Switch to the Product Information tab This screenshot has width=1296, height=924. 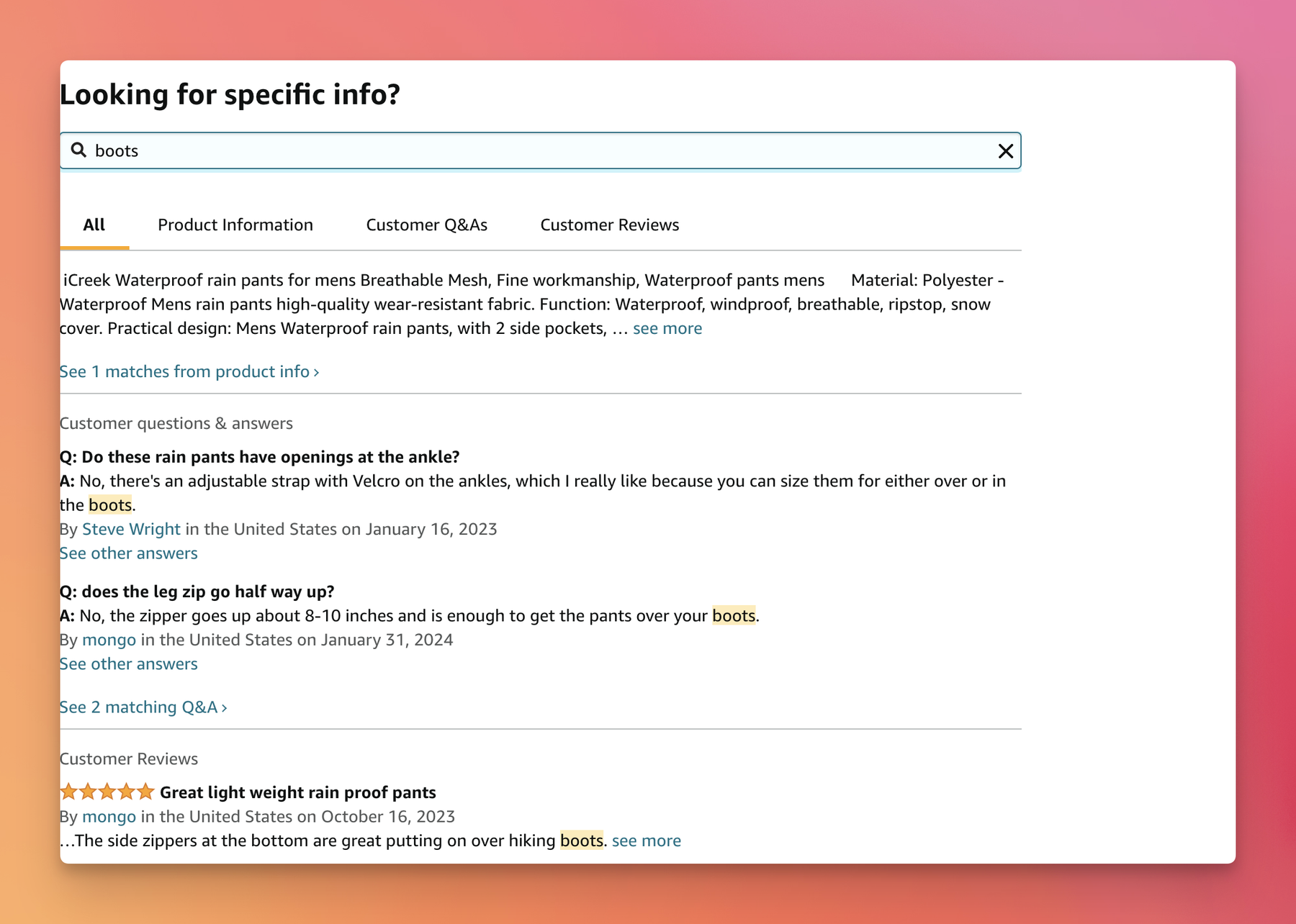click(235, 225)
